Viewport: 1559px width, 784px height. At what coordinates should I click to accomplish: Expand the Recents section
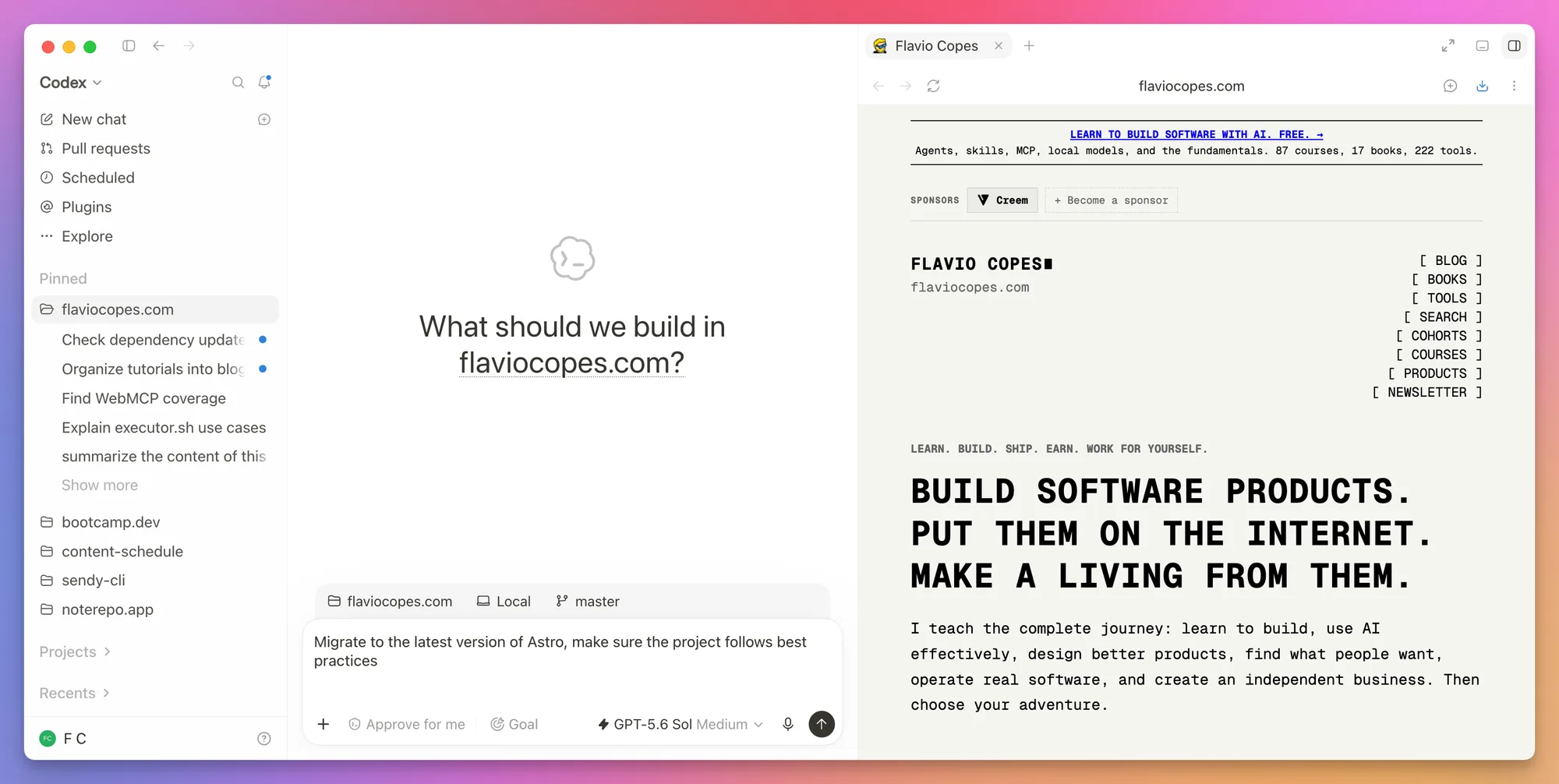[x=74, y=693]
